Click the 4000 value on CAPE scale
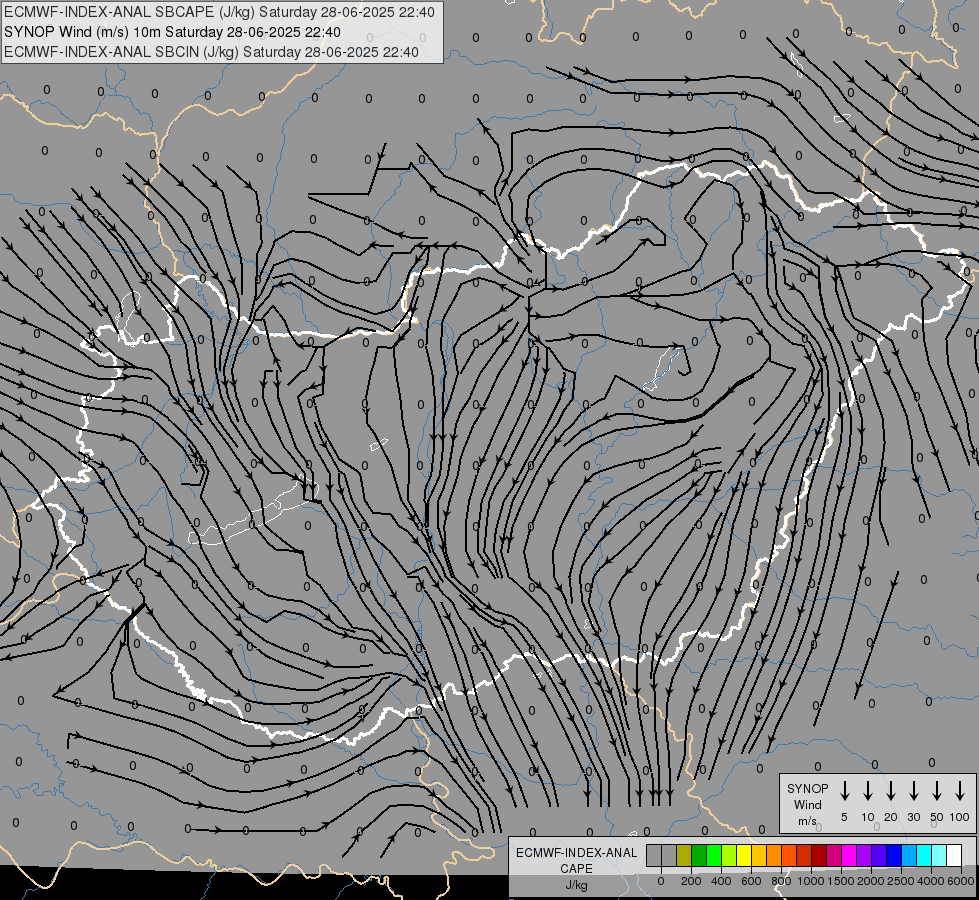979x900 pixels. pos(931,881)
